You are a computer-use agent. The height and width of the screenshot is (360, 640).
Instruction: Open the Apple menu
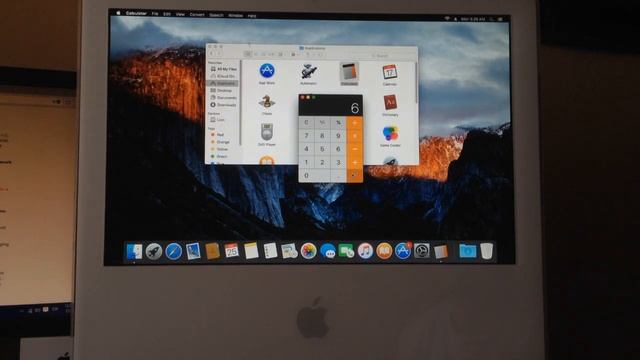click(x=118, y=13)
